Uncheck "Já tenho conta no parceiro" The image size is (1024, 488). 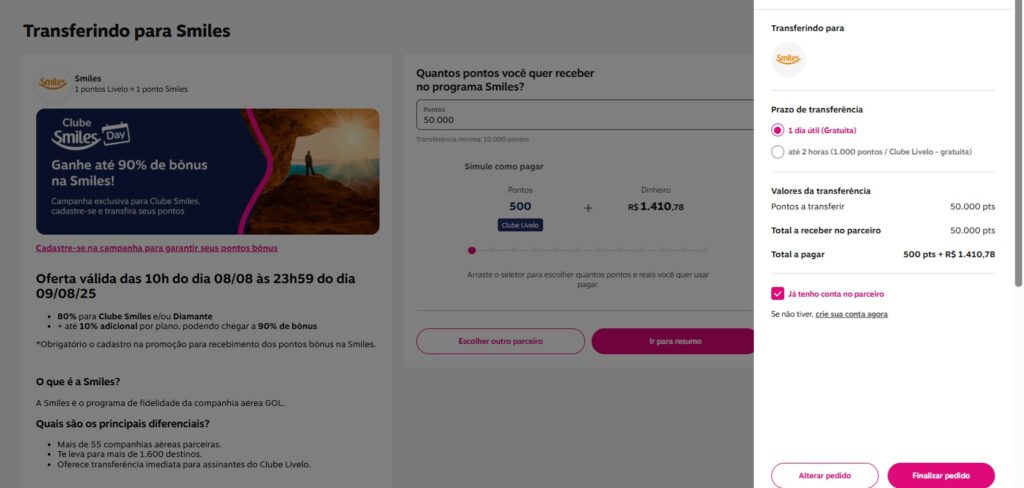pyautogui.click(x=778, y=294)
